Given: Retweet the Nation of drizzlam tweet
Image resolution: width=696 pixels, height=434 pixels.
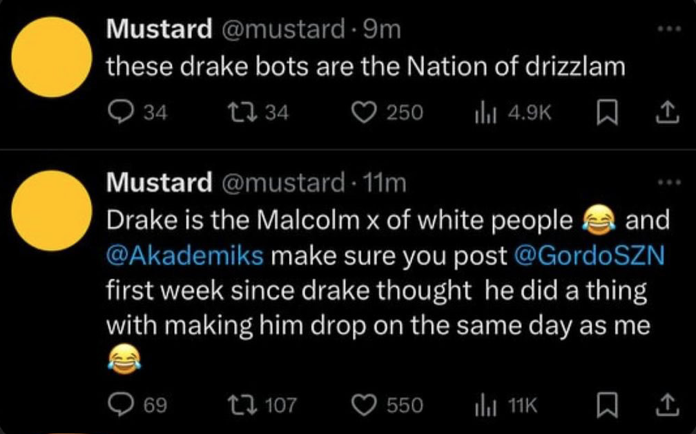Looking at the screenshot, I should coord(237,114).
